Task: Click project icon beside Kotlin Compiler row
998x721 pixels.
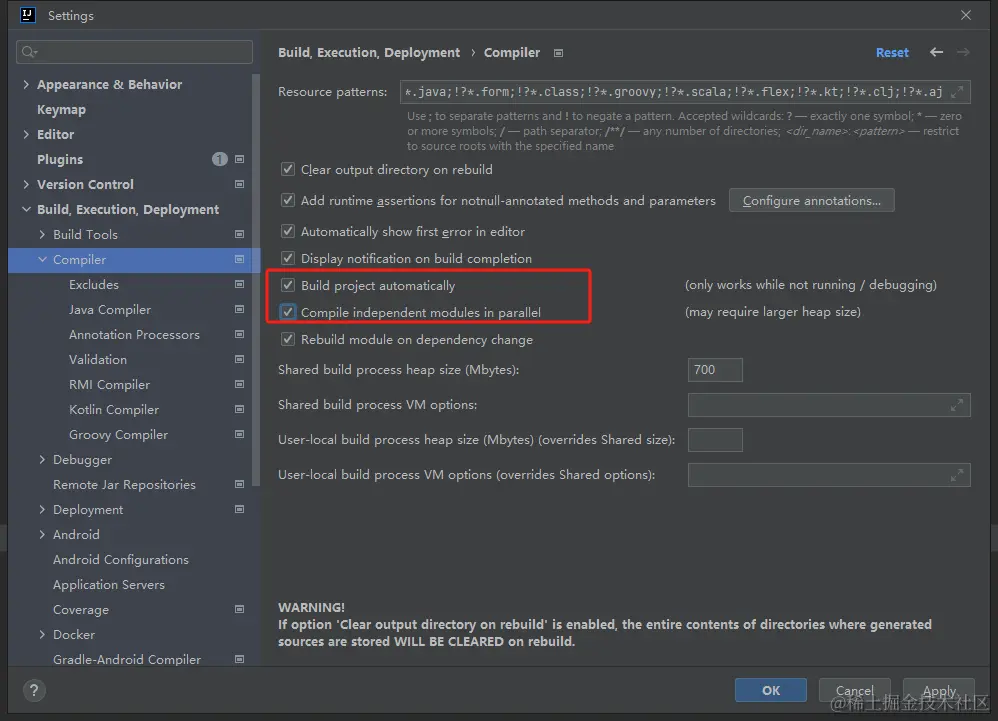Action: pyautogui.click(x=239, y=409)
